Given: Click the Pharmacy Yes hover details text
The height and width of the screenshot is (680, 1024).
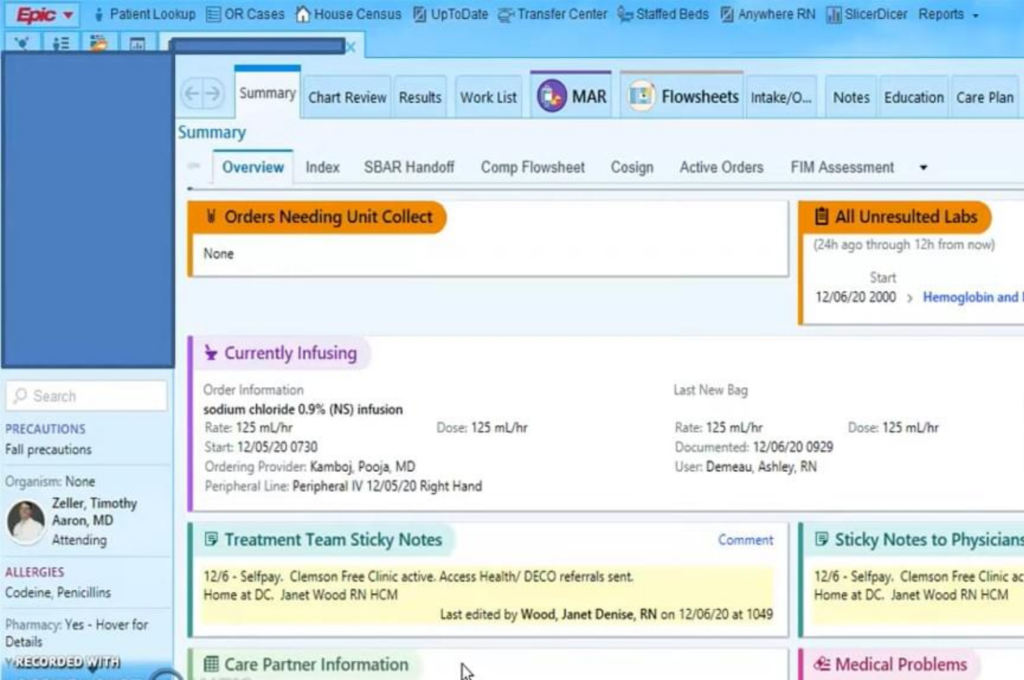Looking at the screenshot, I should pos(76,633).
